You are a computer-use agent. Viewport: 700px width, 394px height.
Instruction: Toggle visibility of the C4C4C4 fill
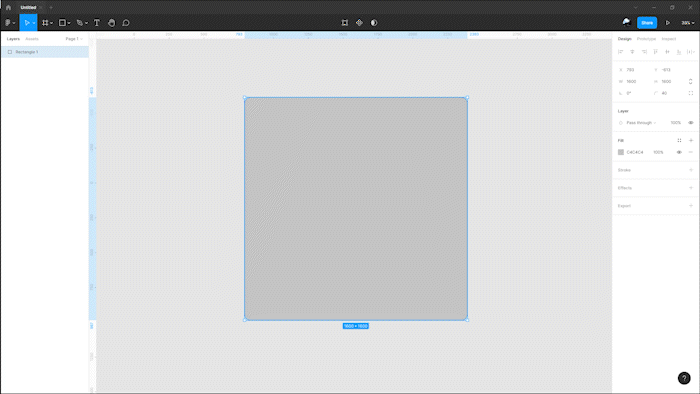click(x=679, y=152)
